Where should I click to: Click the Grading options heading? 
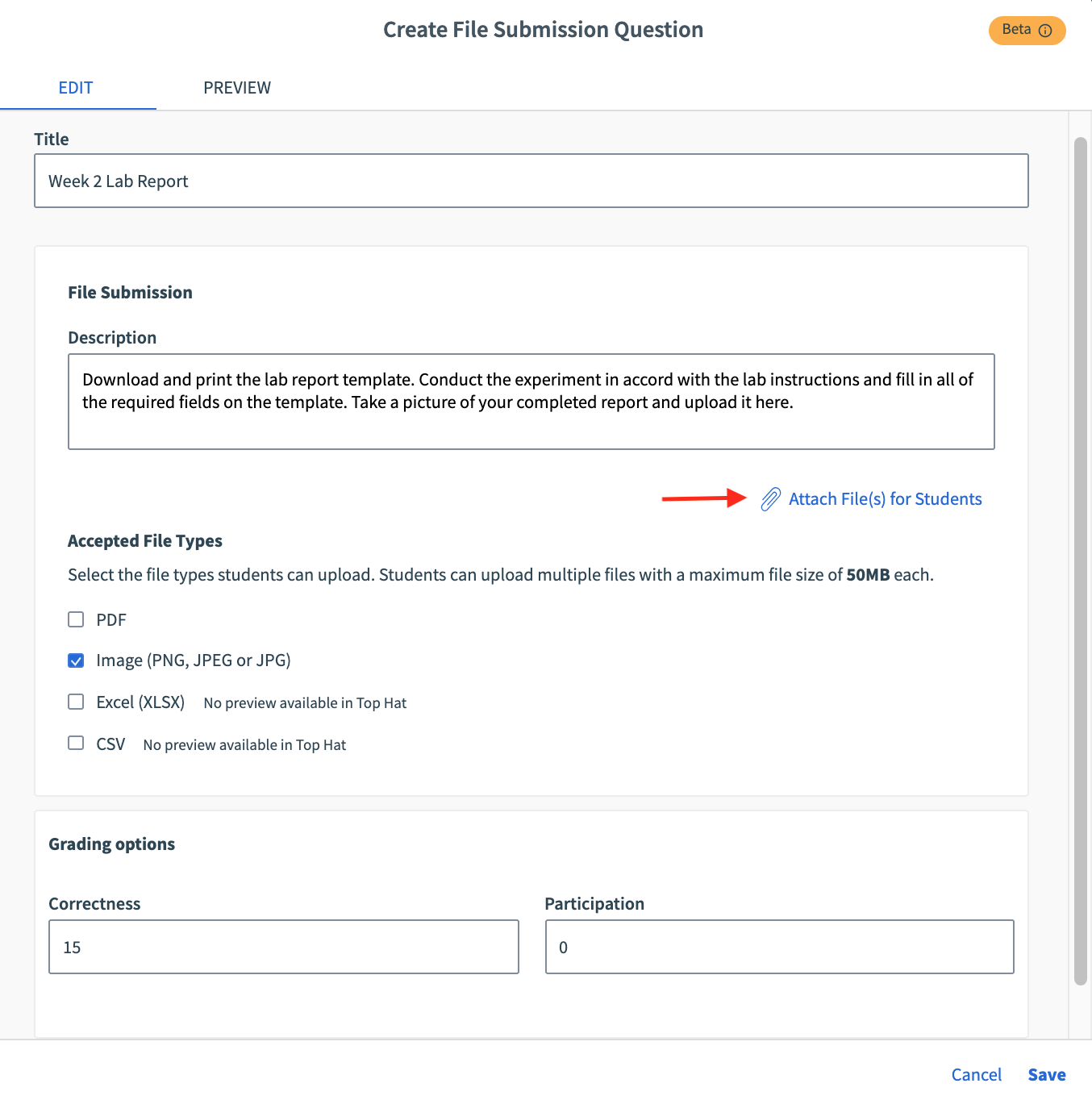111,844
